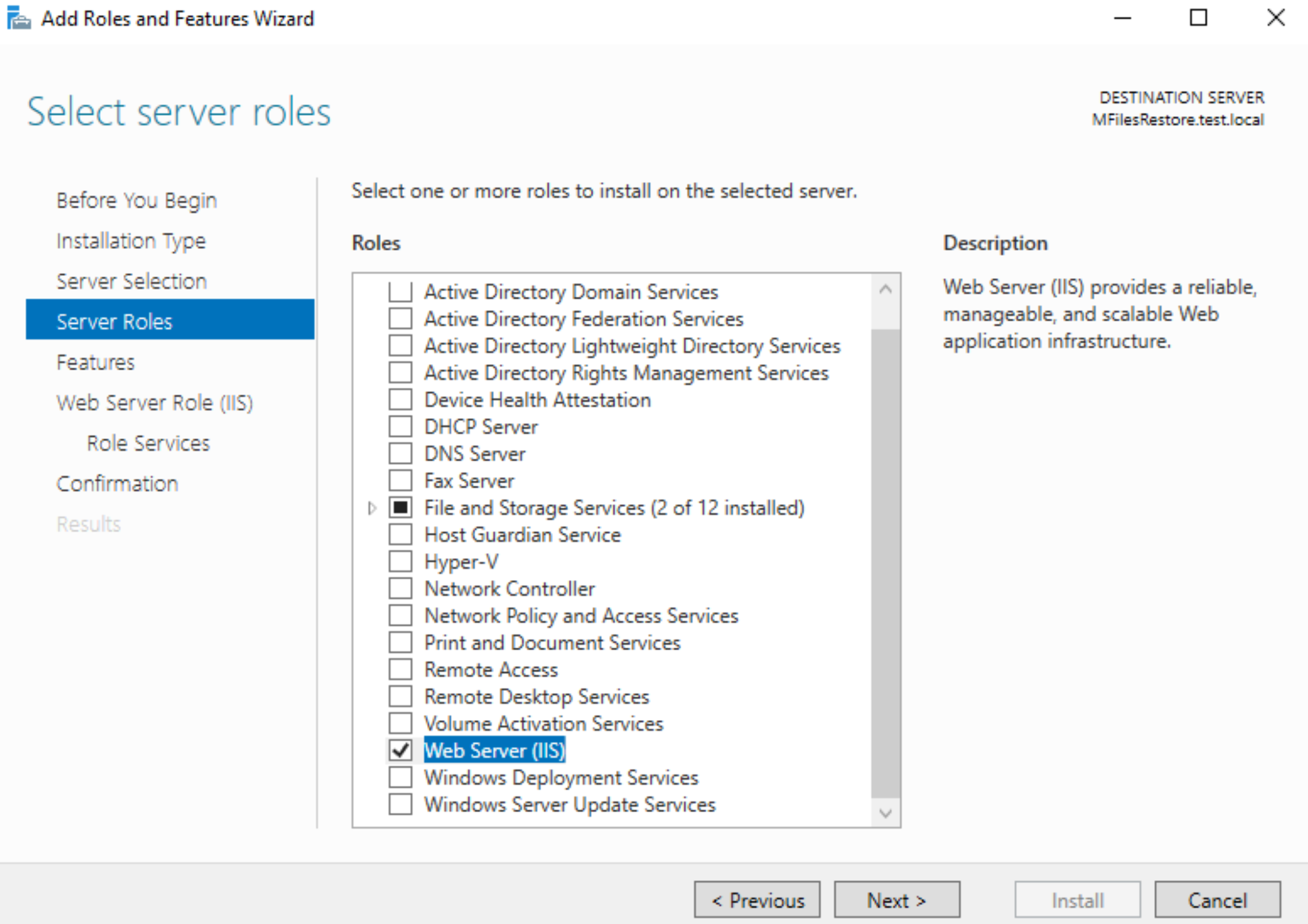Check Active Directory Domain Services
Screen dimensions: 1308x924
pos(400,291)
